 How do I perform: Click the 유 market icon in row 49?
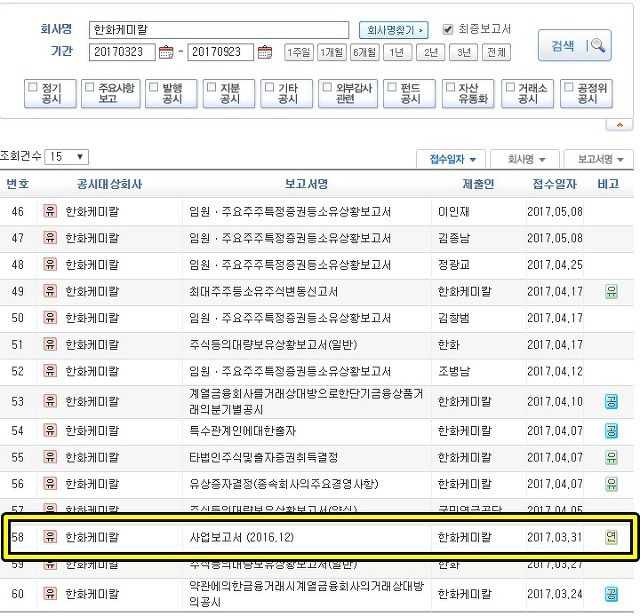click(50, 291)
